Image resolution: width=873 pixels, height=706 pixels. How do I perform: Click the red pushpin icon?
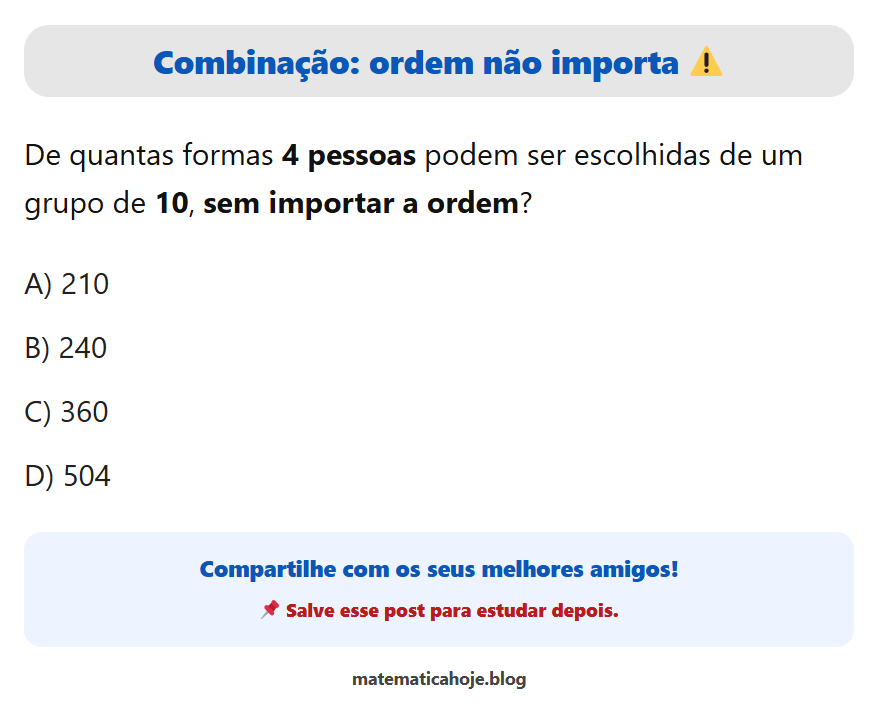(x=269, y=609)
